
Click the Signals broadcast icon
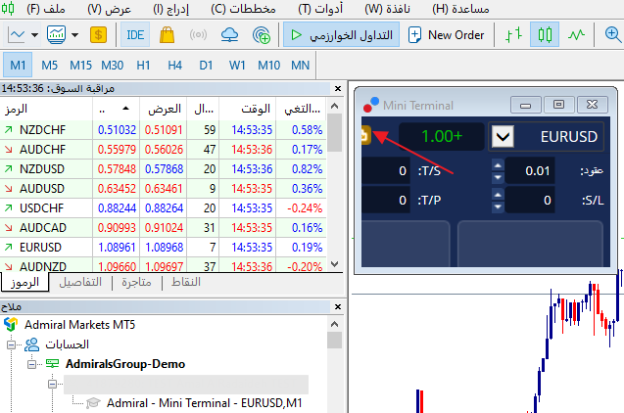pos(198,35)
